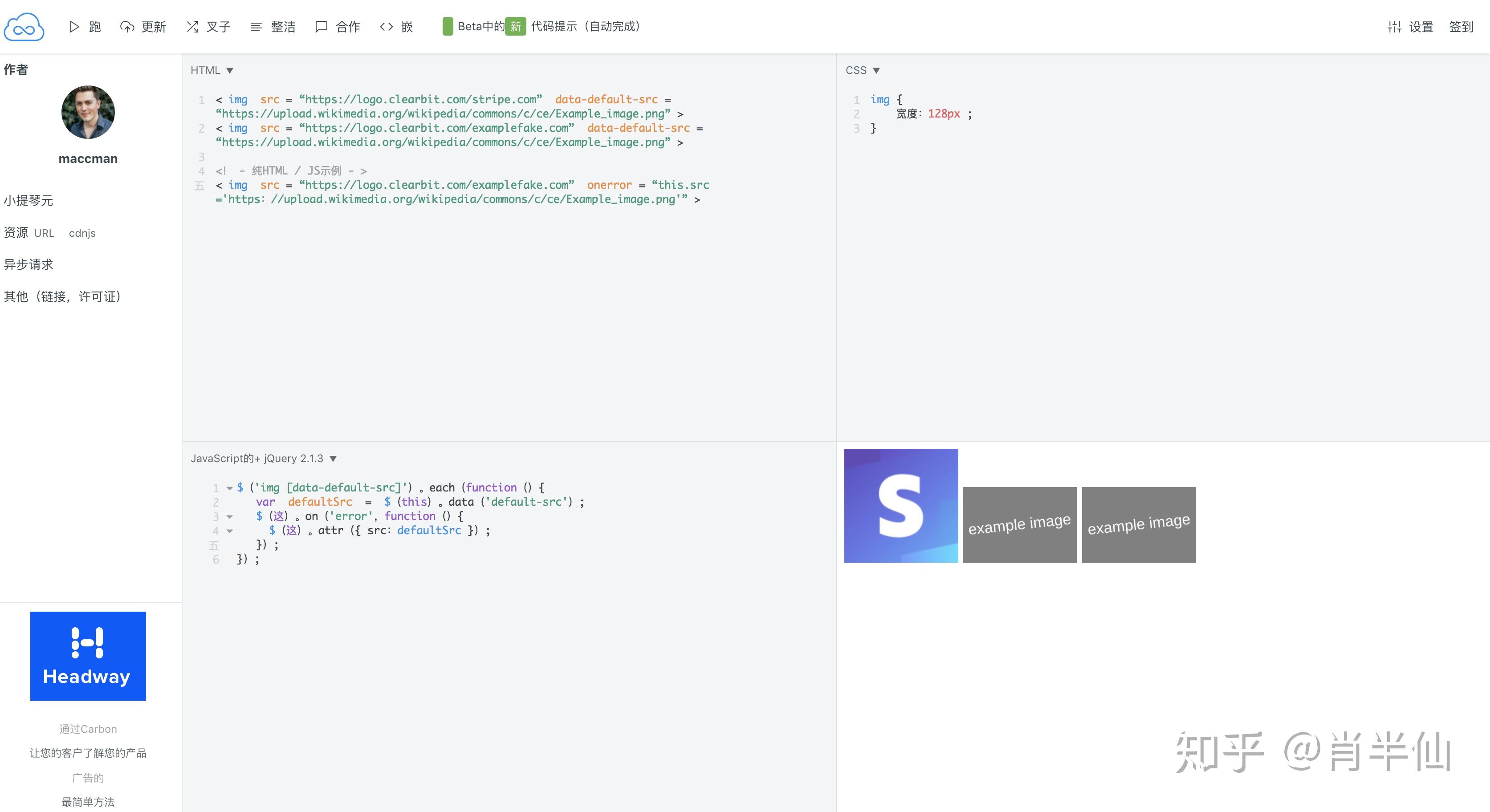Click the maccman author avatar

tap(88, 112)
